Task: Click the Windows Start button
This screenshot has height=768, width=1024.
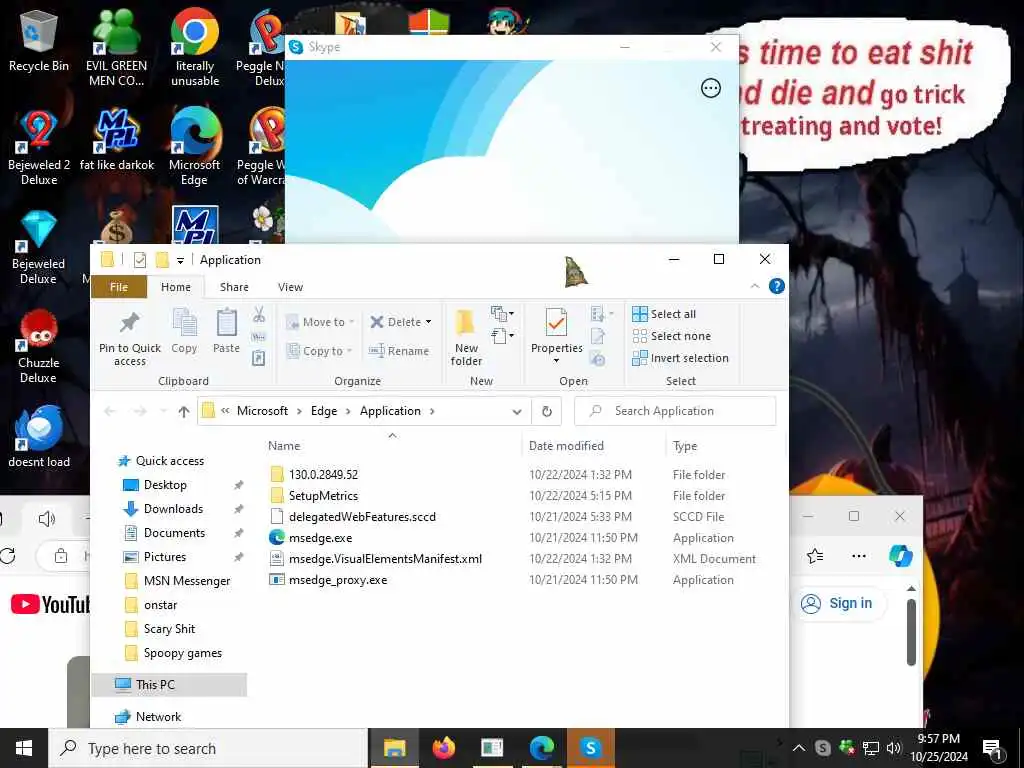Action: pyautogui.click(x=24, y=748)
